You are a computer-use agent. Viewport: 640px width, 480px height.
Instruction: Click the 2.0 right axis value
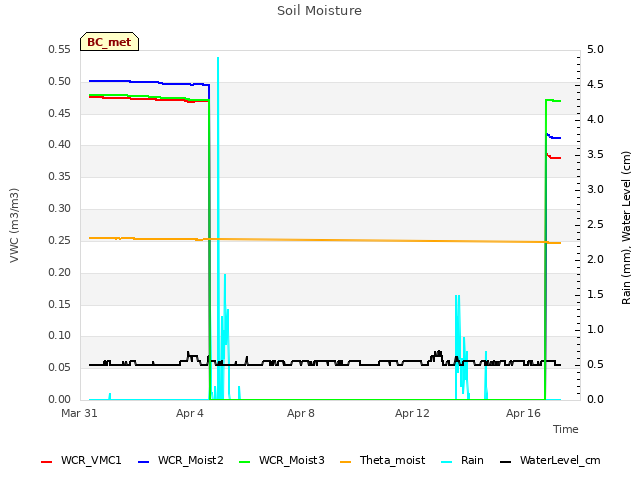595,259
